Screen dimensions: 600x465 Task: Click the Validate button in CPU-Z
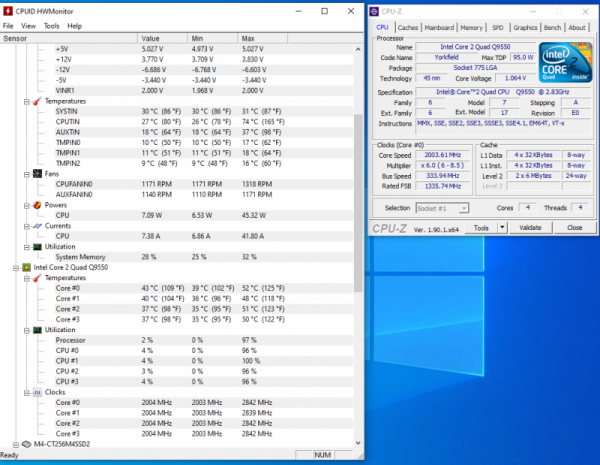point(530,227)
